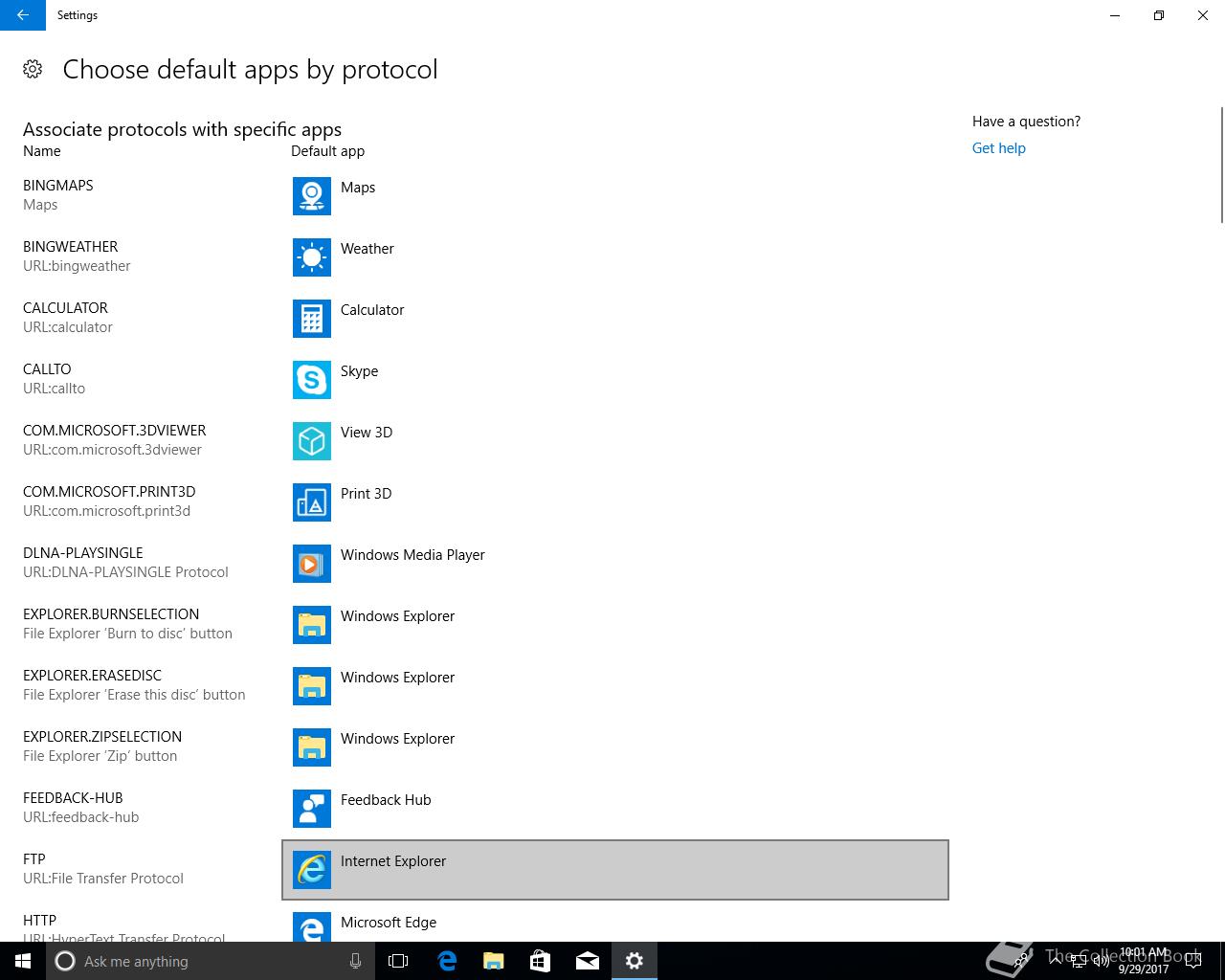Click Windows Explorer icon for EXPLORER.ZIPSELECTION

312,747
